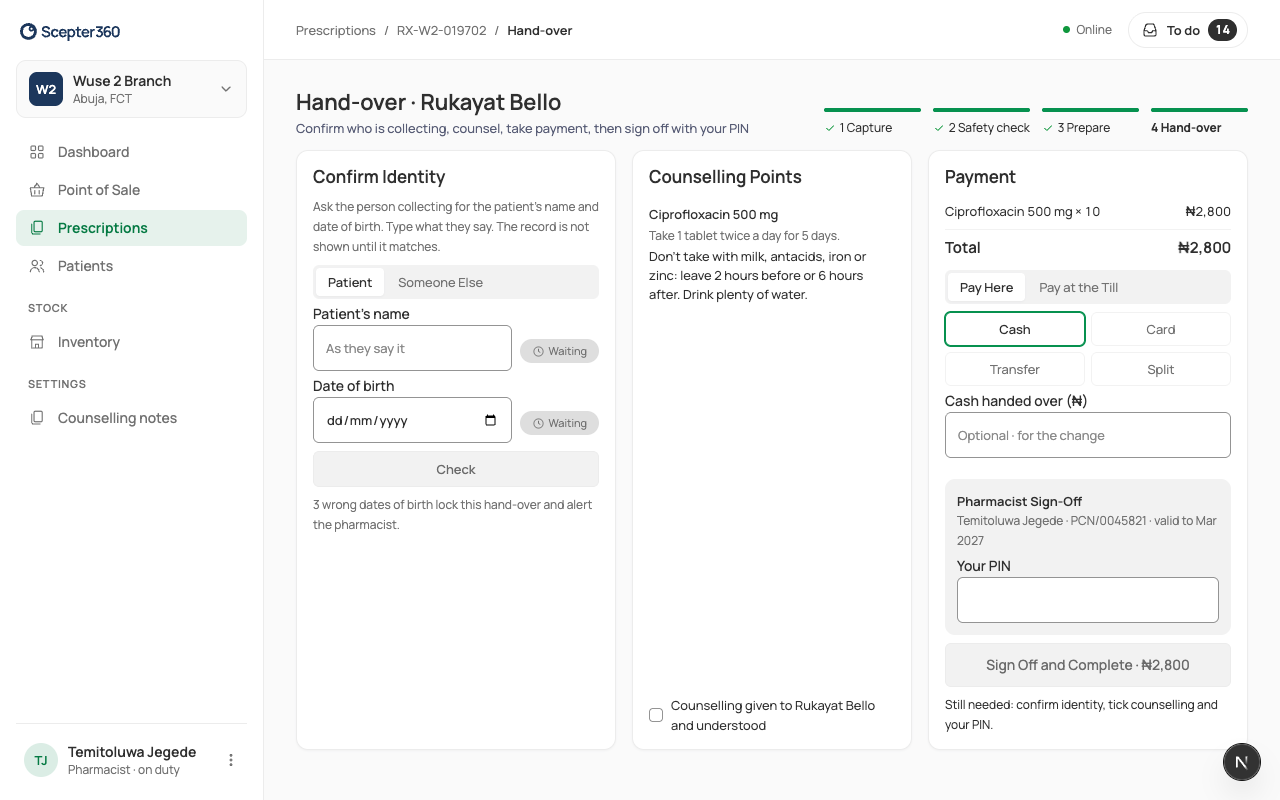
Task: Click step 2 Safety check in progress
Action: (x=981, y=122)
